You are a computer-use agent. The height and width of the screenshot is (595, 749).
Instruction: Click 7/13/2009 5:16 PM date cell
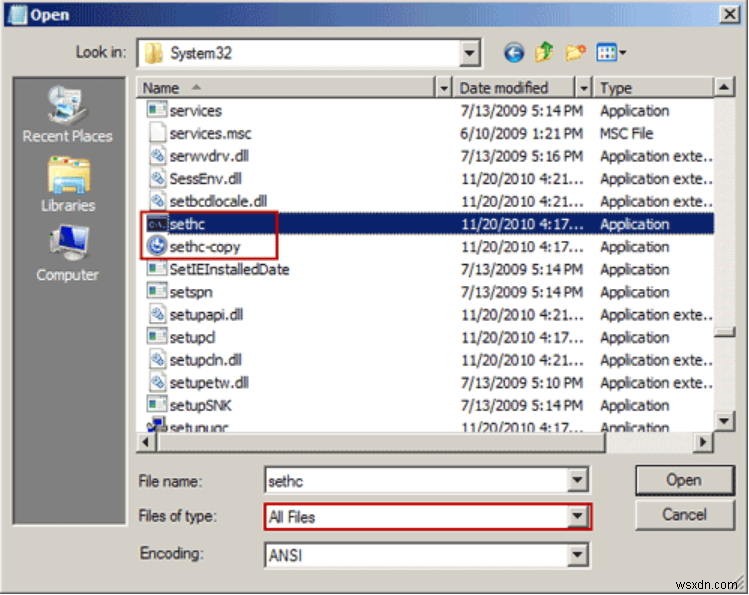[x=522, y=156]
